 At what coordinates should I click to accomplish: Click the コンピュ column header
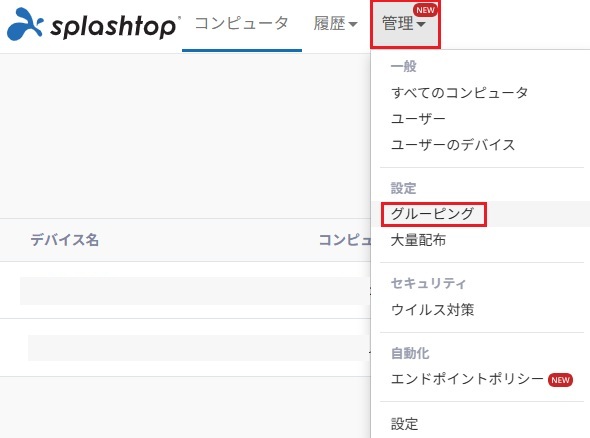click(345, 240)
